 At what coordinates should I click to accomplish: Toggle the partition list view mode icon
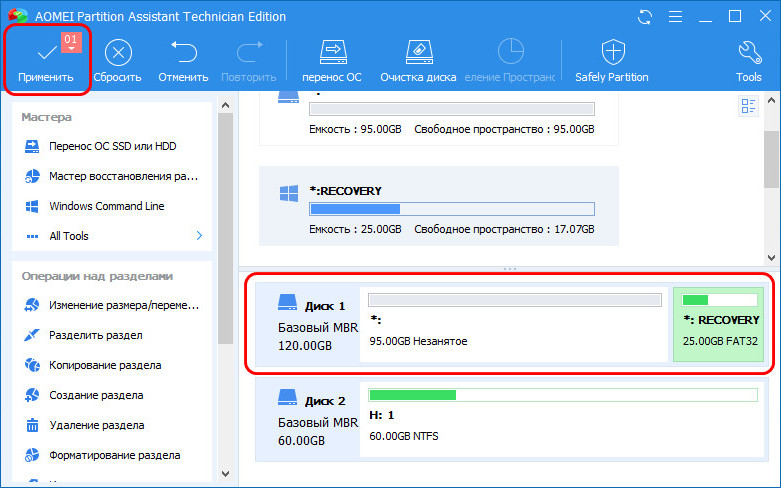[x=749, y=106]
